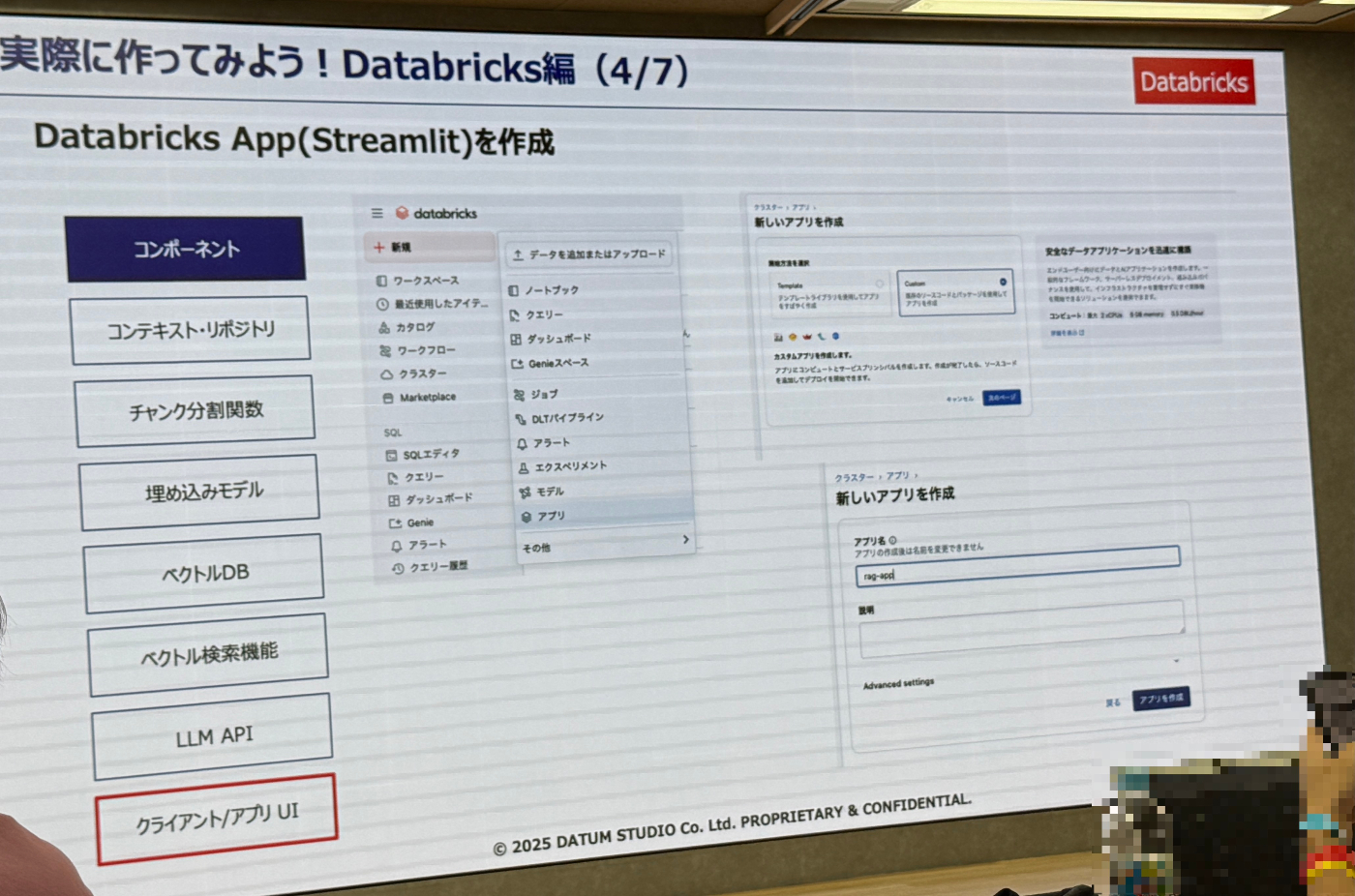1355x896 pixels.
Task: Expand Advanced settings section
Action: tap(898, 683)
